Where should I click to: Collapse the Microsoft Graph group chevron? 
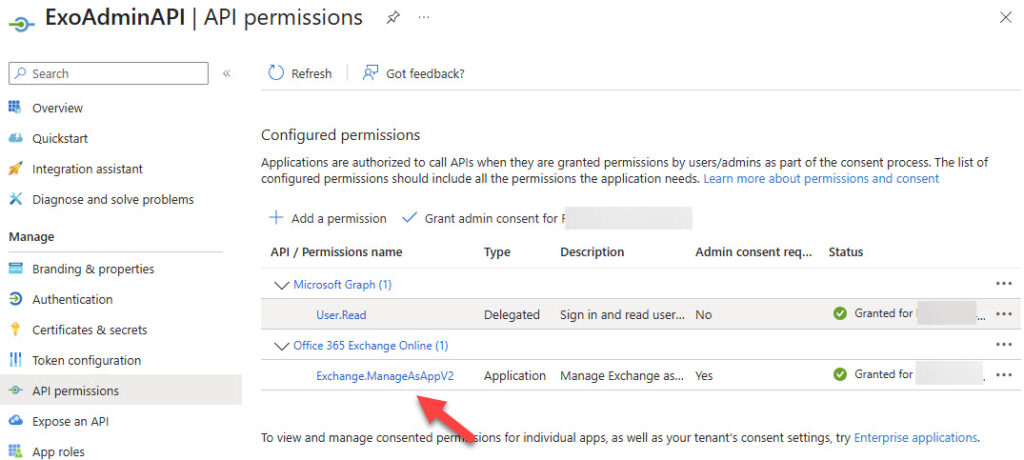pyautogui.click(x=282, y=285)
